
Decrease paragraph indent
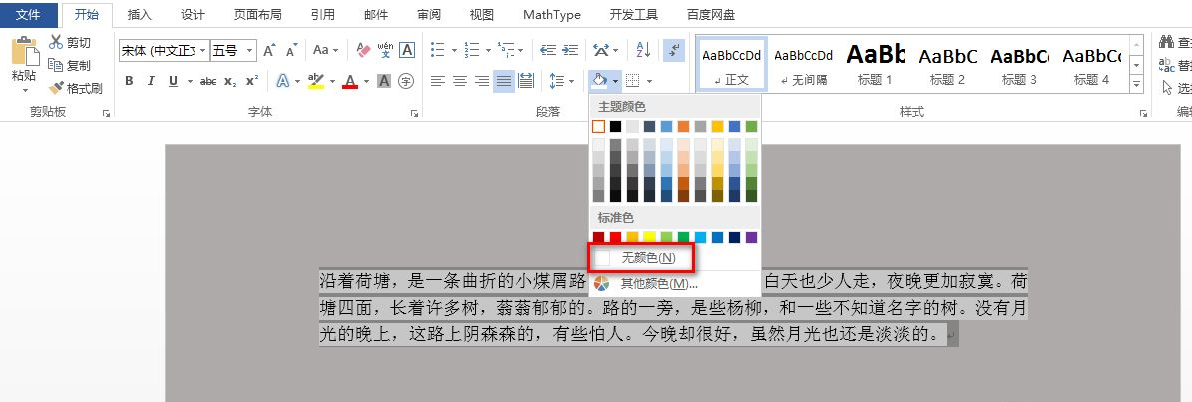[x=547, y=50]
